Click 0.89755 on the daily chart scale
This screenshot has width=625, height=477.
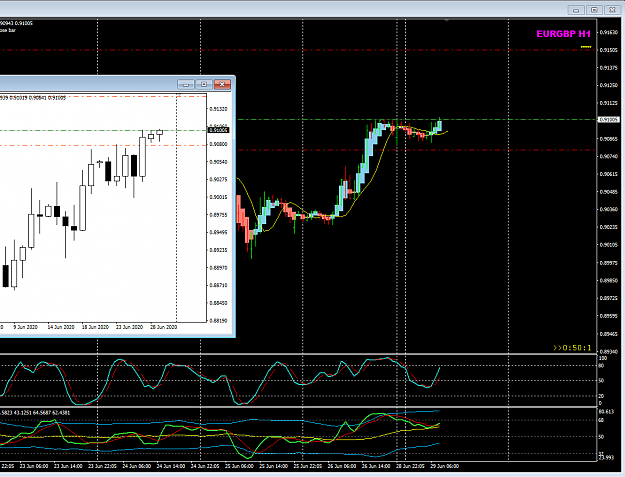coord(218,215)
